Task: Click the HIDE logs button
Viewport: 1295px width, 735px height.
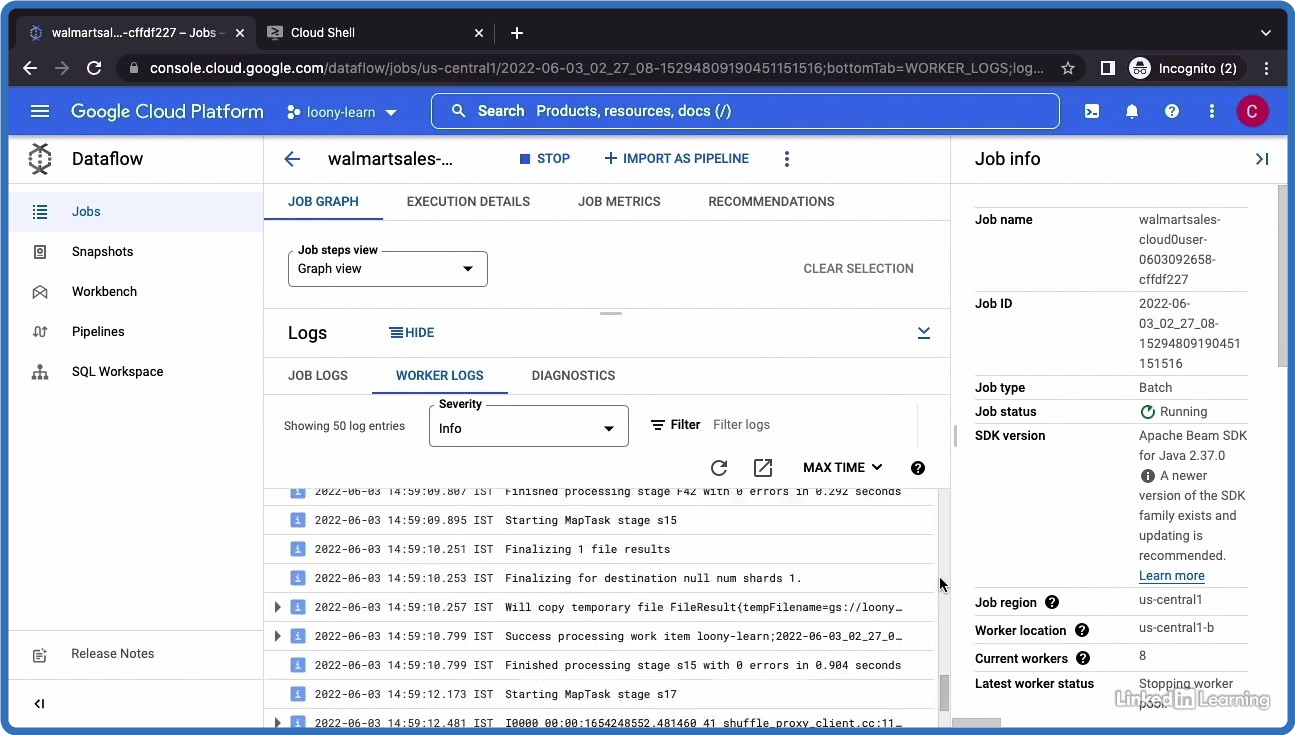Action: coord(411,333)
